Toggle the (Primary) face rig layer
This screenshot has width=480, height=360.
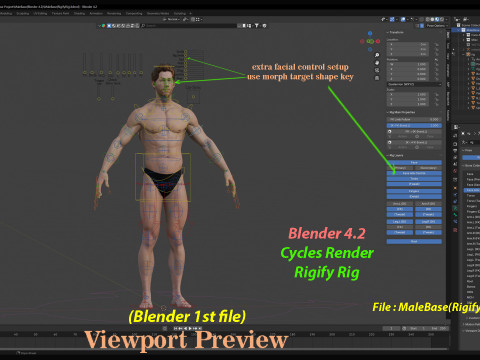tap(400, 168)
